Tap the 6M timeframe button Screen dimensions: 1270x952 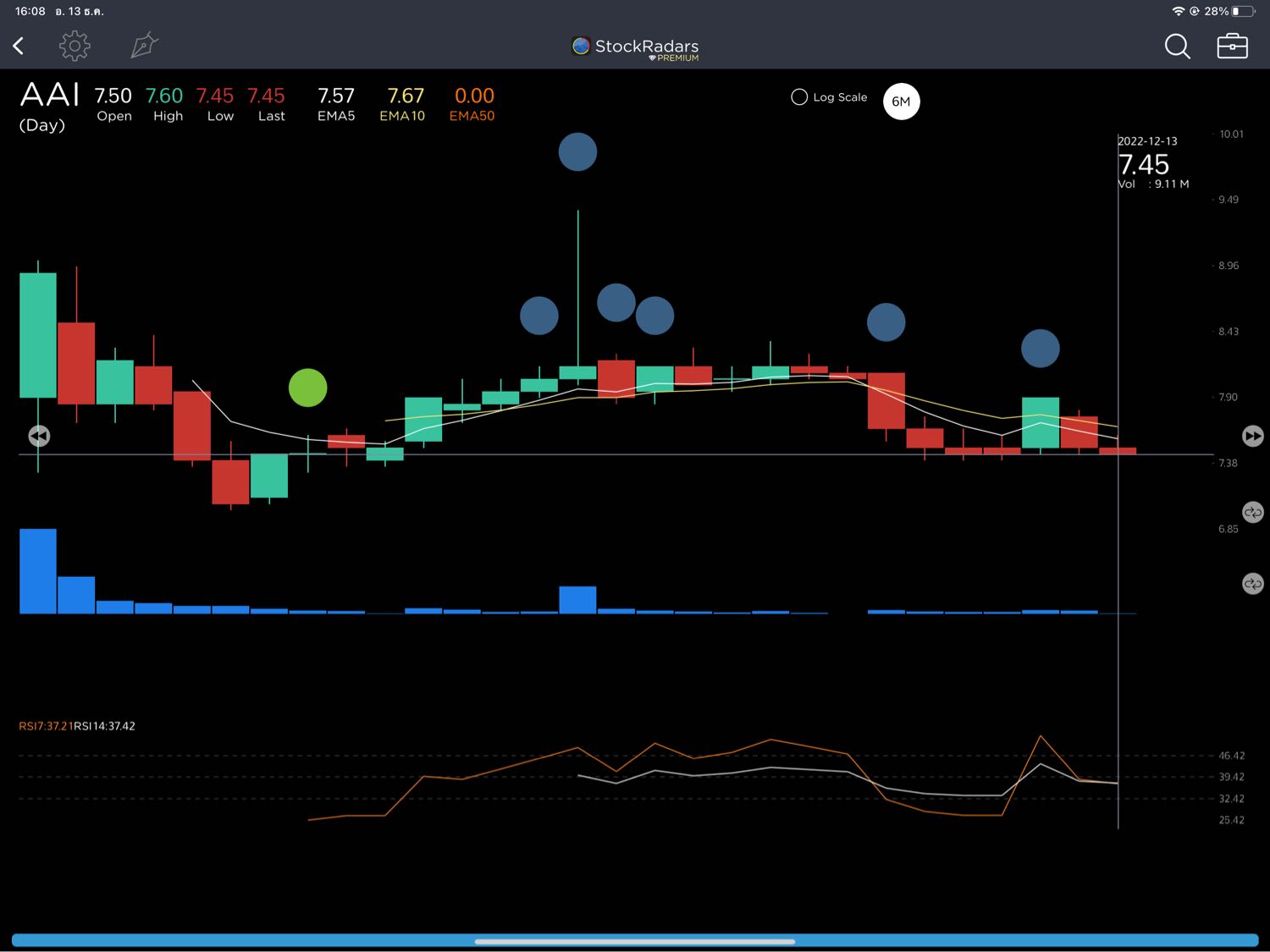pyautogui.click(x=901, y=102)
